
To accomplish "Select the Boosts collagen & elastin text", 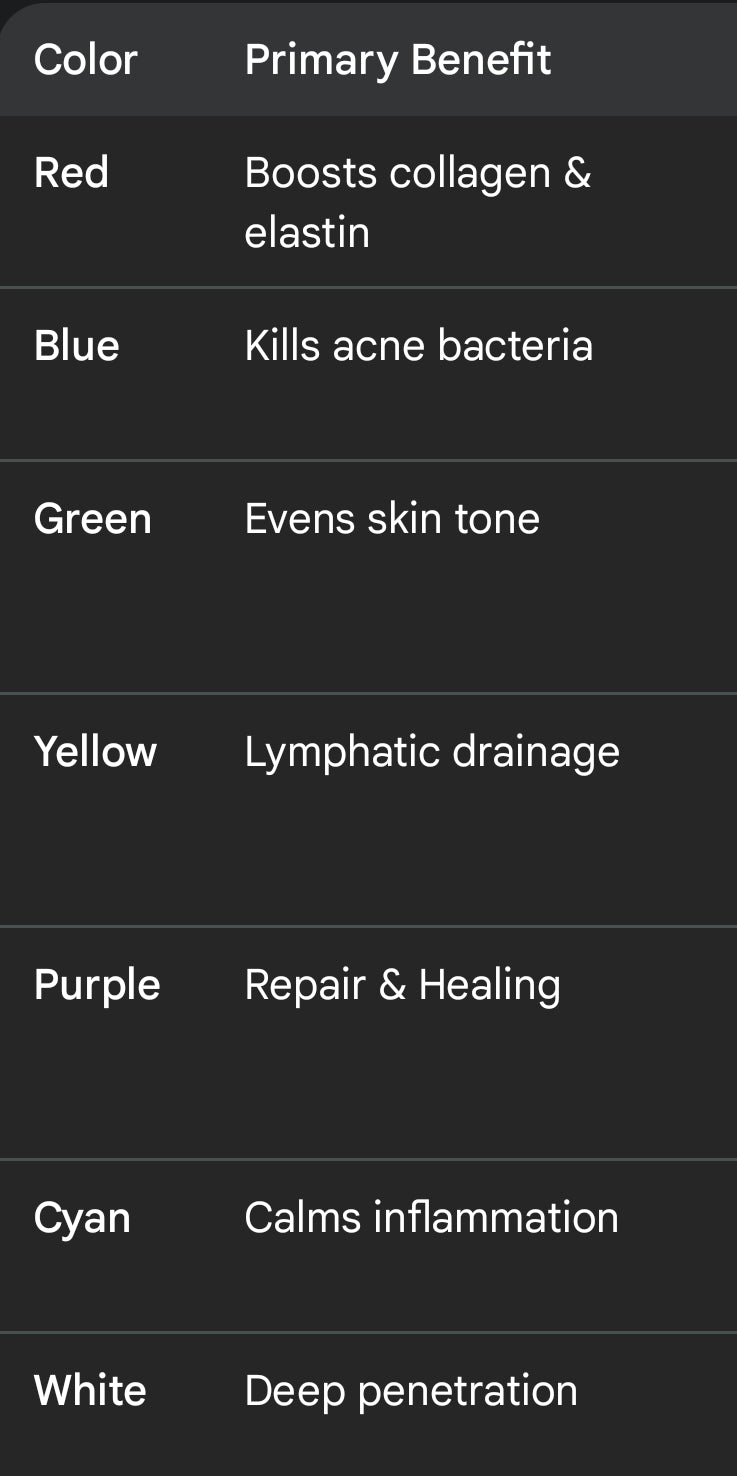I will pos(418,202).
